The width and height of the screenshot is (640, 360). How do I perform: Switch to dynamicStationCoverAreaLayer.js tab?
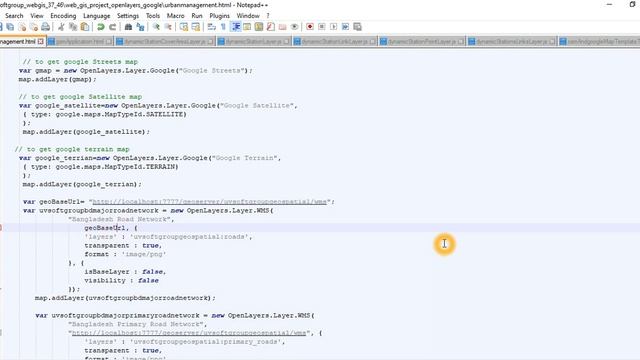coord(165,42)
